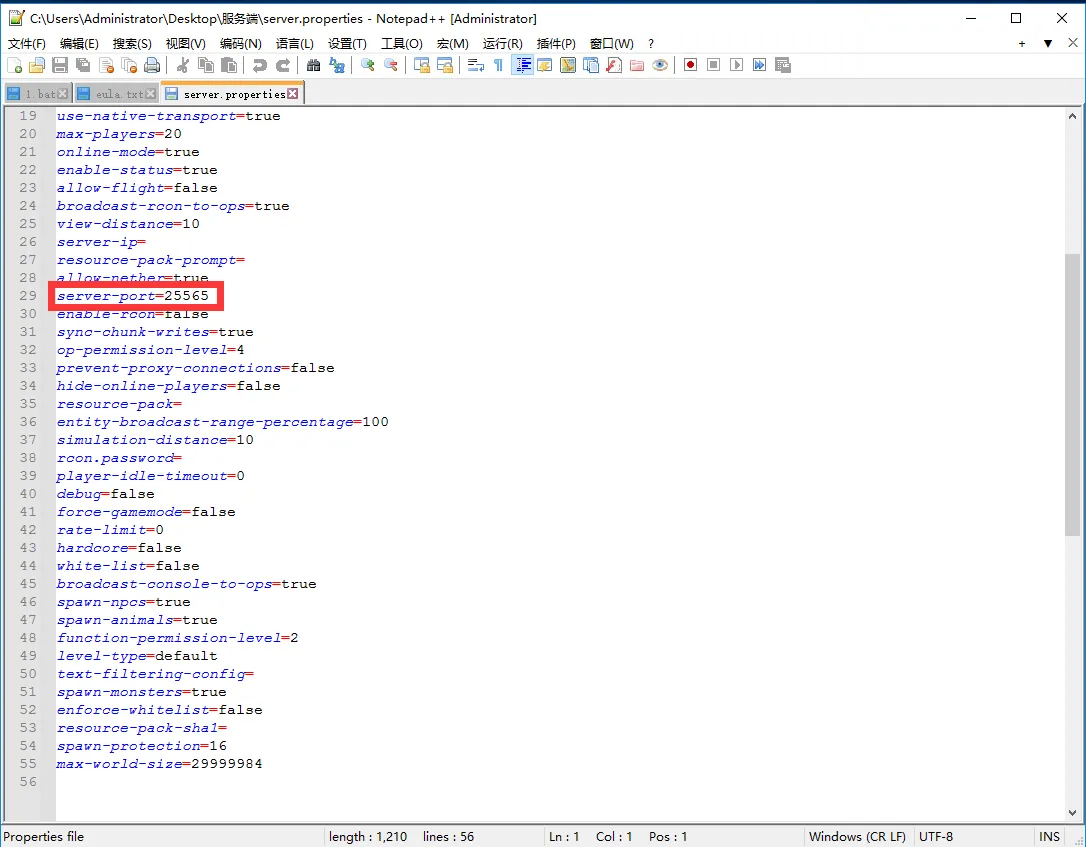
Task: Switch to the eula.txt tab
Action: (120, 94)
